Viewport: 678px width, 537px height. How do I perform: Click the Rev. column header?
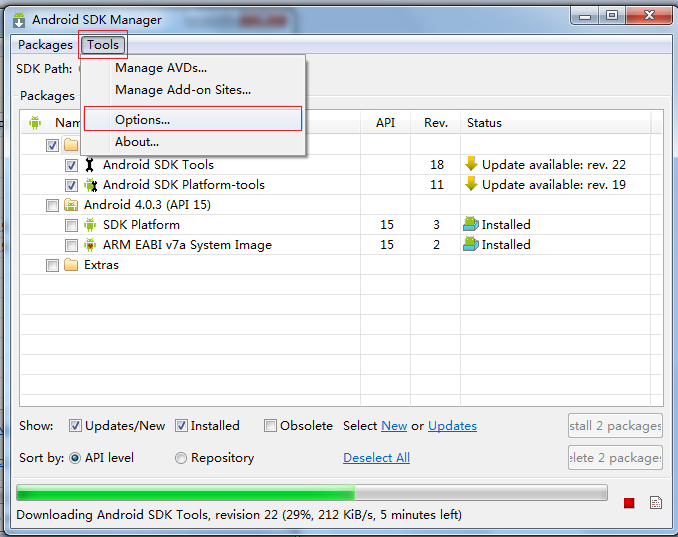pyautogui.click(x=436, y=123)
